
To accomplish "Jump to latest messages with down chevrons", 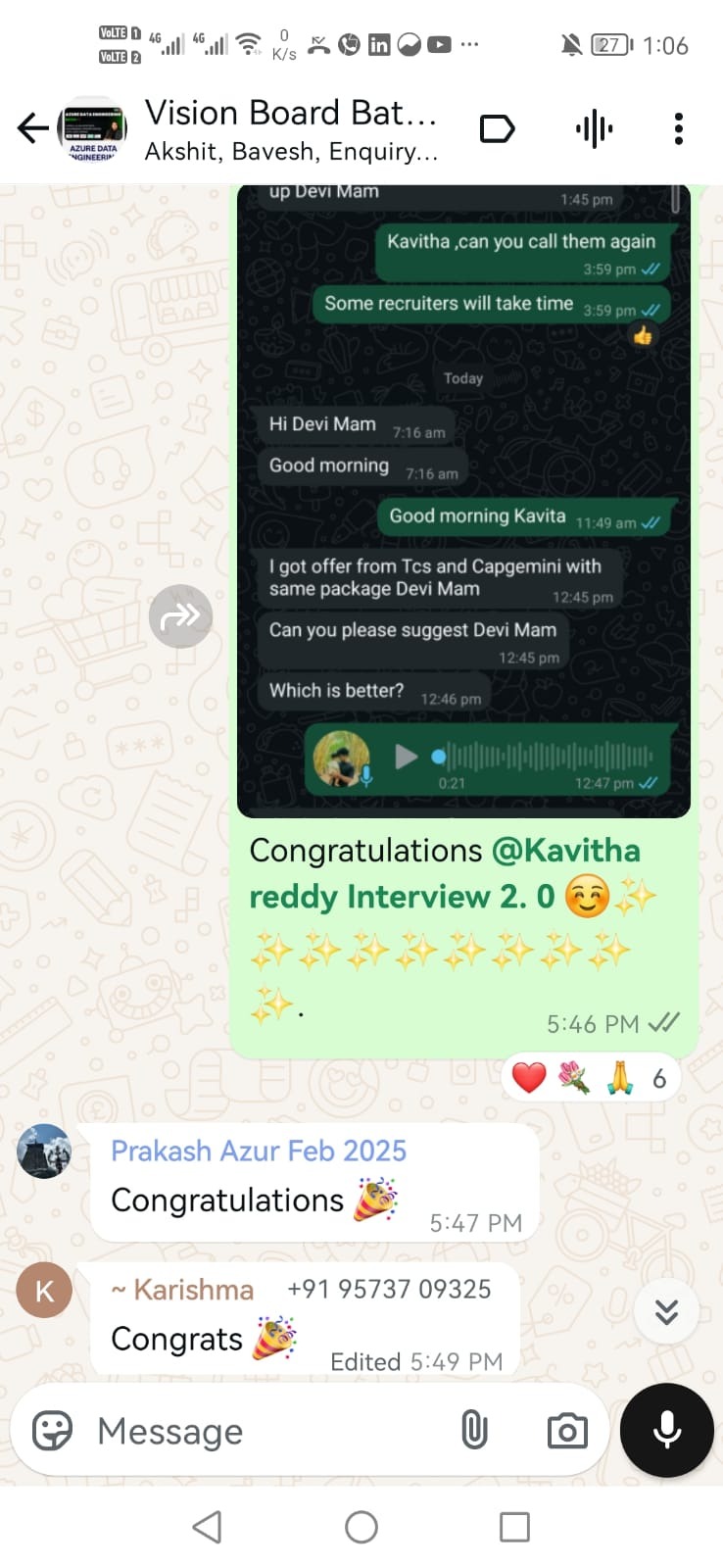I will [x=666, y=1311].
